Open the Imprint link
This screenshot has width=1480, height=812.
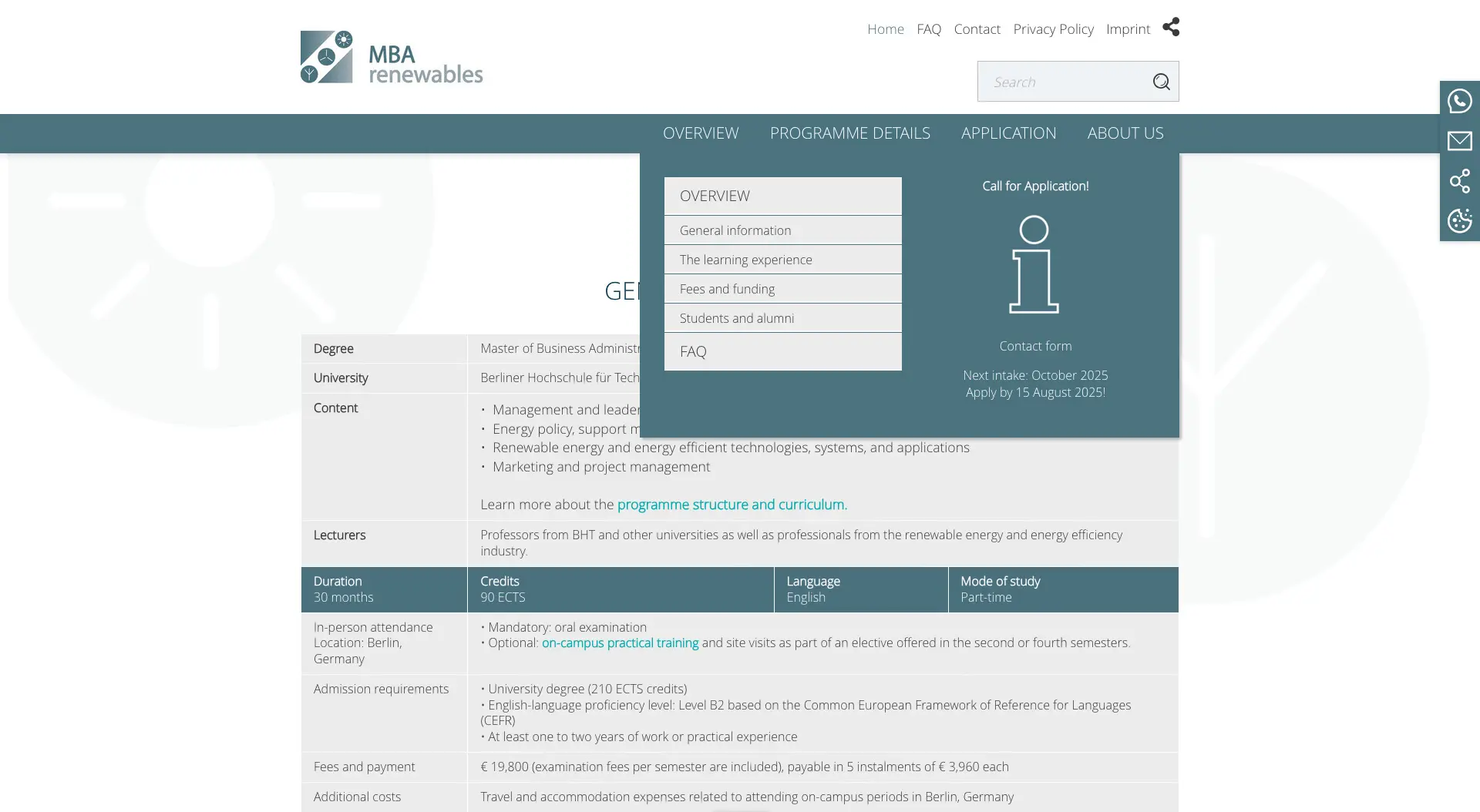tap(1128, 29)
